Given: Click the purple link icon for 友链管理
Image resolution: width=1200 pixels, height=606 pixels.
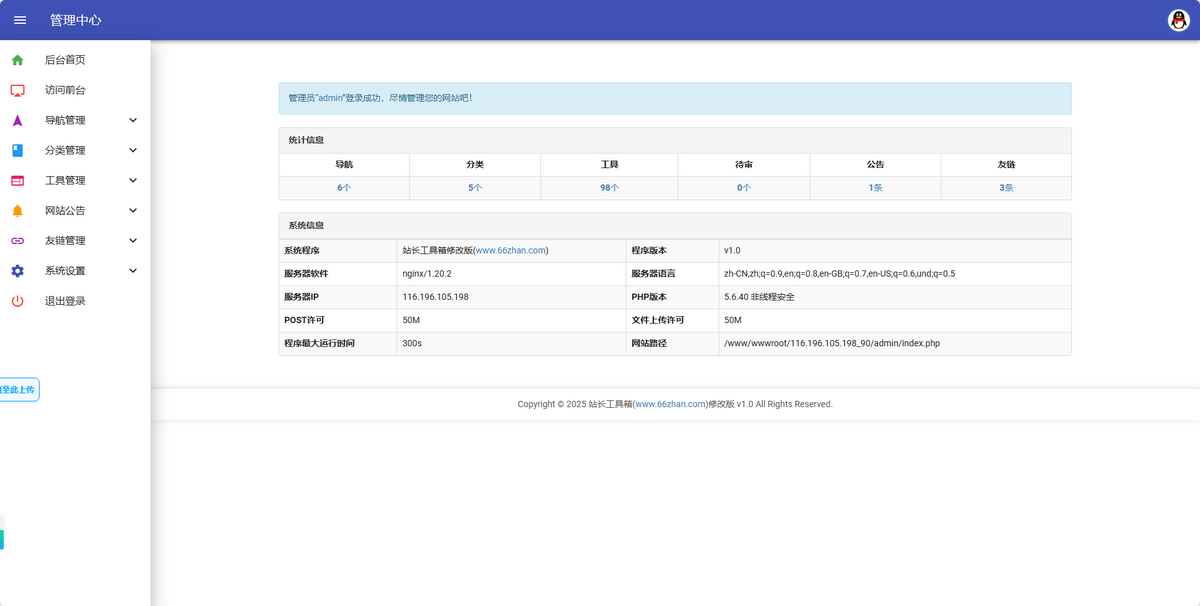Looking at the screenshot, I should 17,240.
